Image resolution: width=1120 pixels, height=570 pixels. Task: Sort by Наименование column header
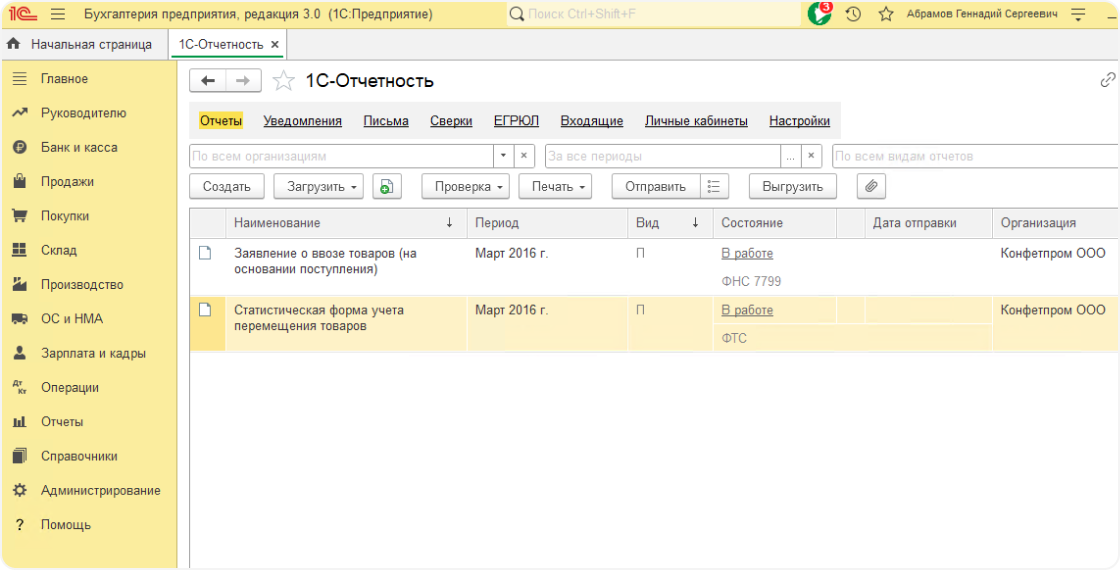(x=346, y=223)
